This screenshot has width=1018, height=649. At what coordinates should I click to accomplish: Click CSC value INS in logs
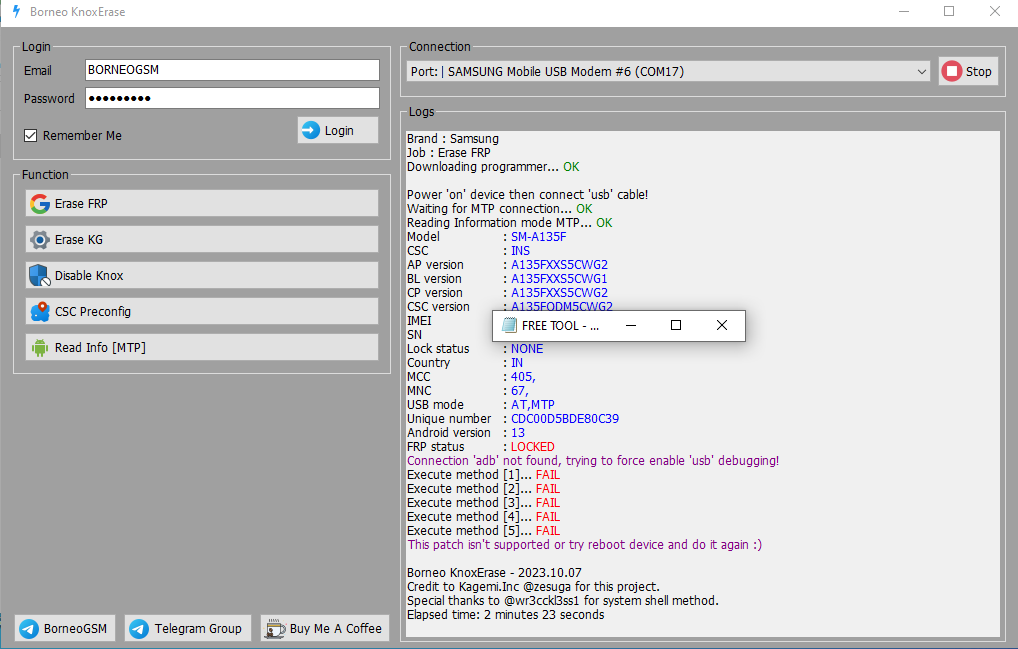(x=520, y=251)
